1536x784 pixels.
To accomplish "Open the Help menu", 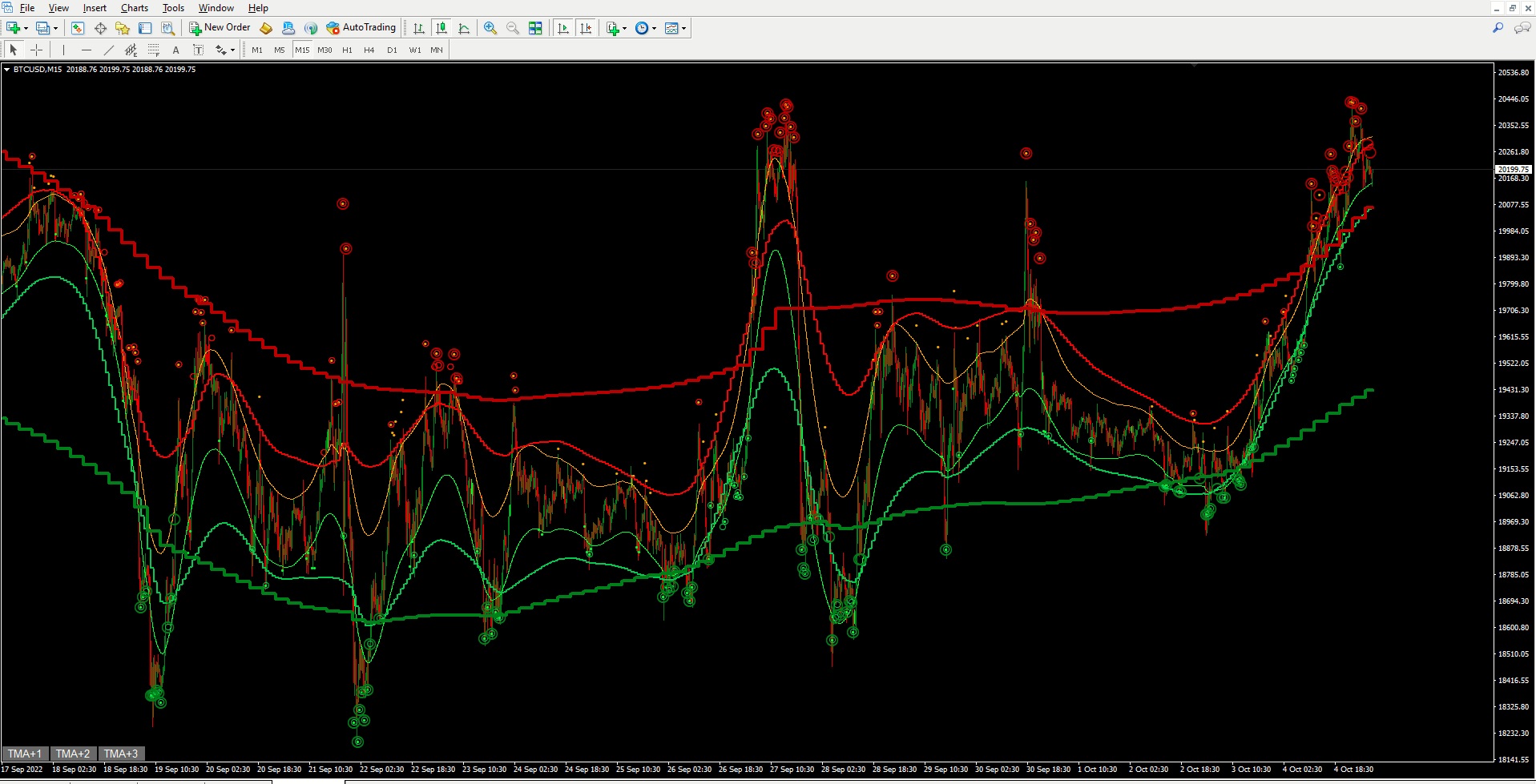I will (258, 8).
